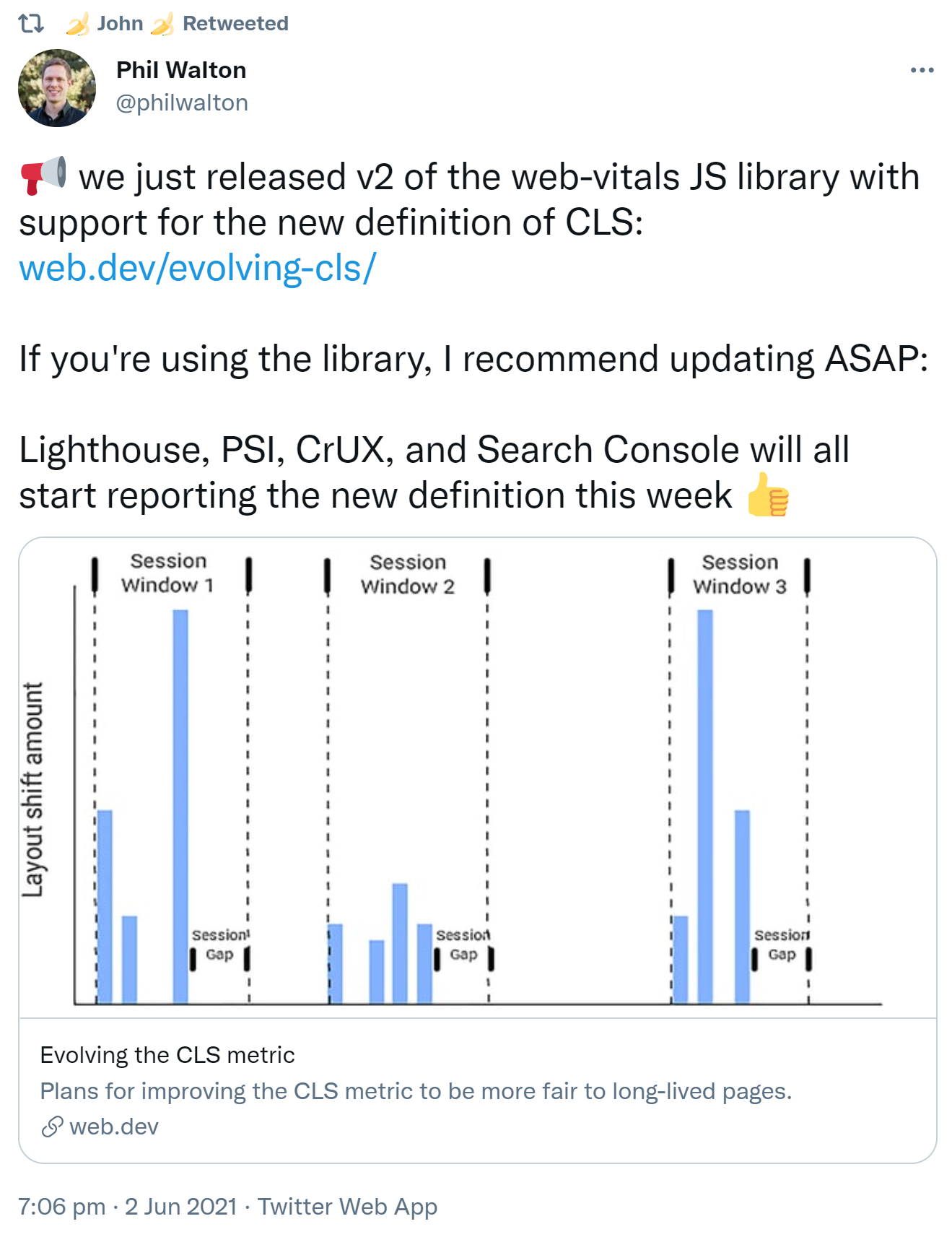Click the megaphone emoji in the tweet
This screenshot has height=1237, width=952.
43,176
